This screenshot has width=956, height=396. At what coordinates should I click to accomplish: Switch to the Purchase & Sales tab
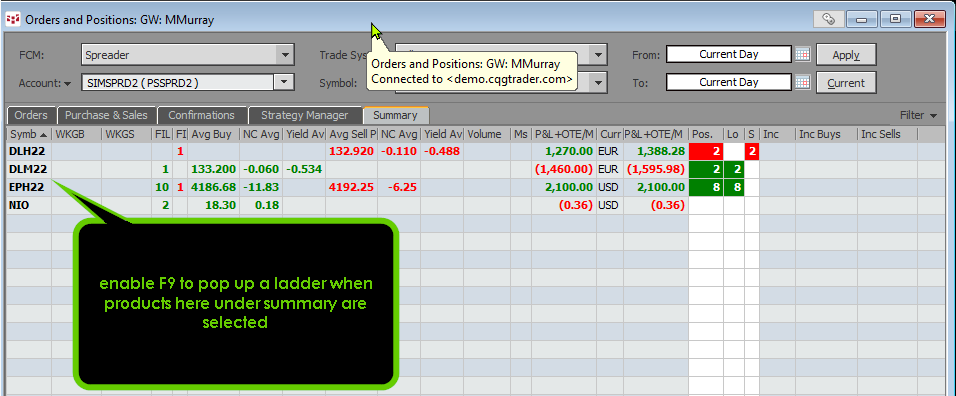click(x=107, y=115)
